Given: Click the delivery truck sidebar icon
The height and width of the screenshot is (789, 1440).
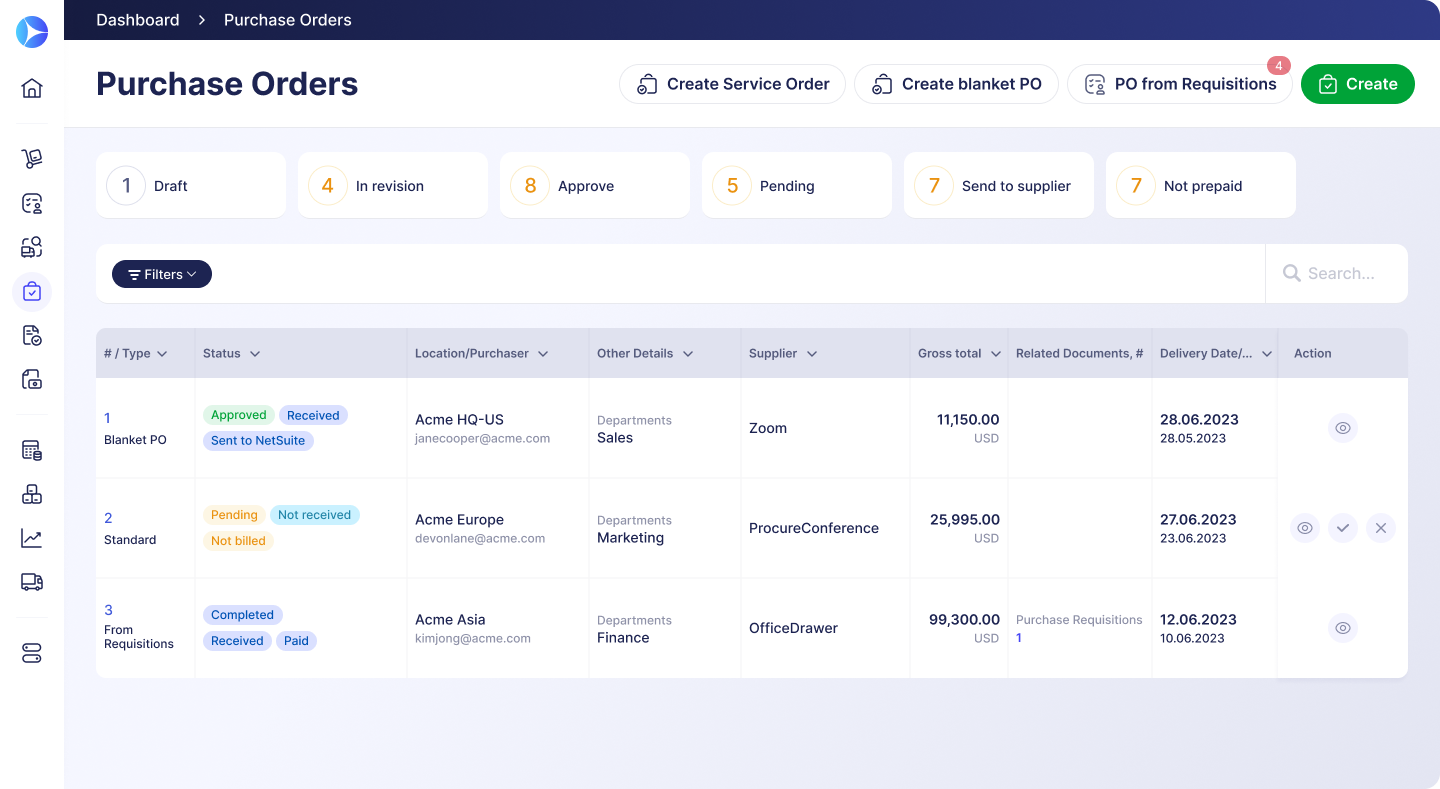Looking at the screenshot, I should (32, 582).
